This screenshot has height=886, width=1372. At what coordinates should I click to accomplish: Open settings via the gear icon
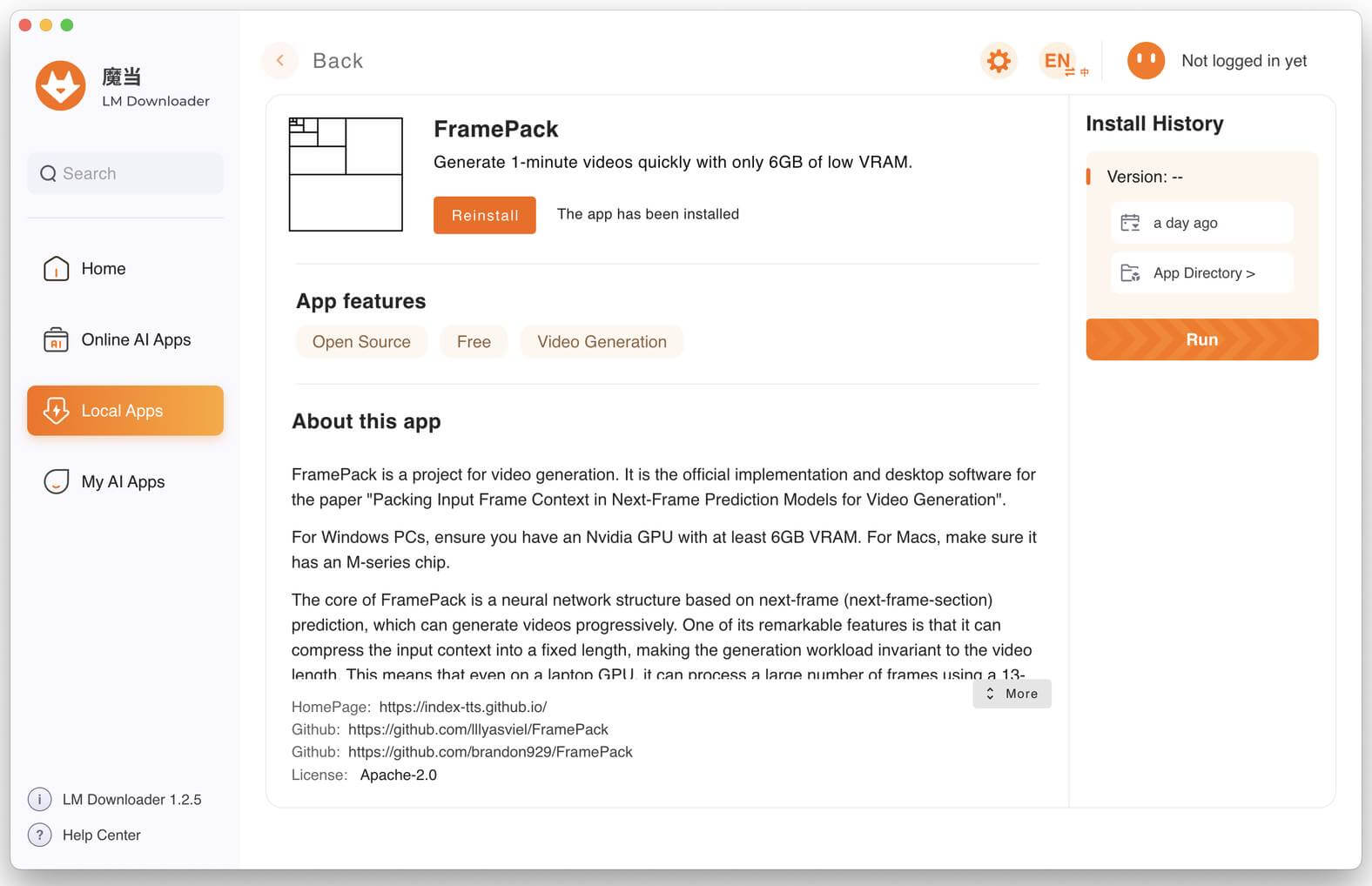(999, 61)
